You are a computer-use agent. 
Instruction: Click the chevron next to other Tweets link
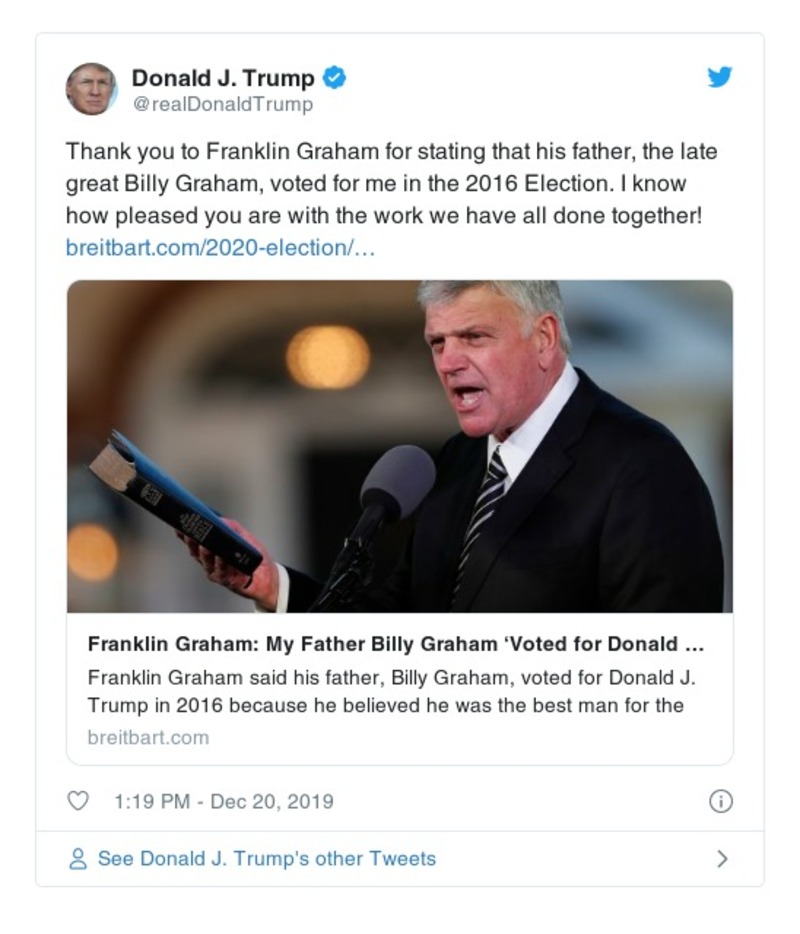722,858
